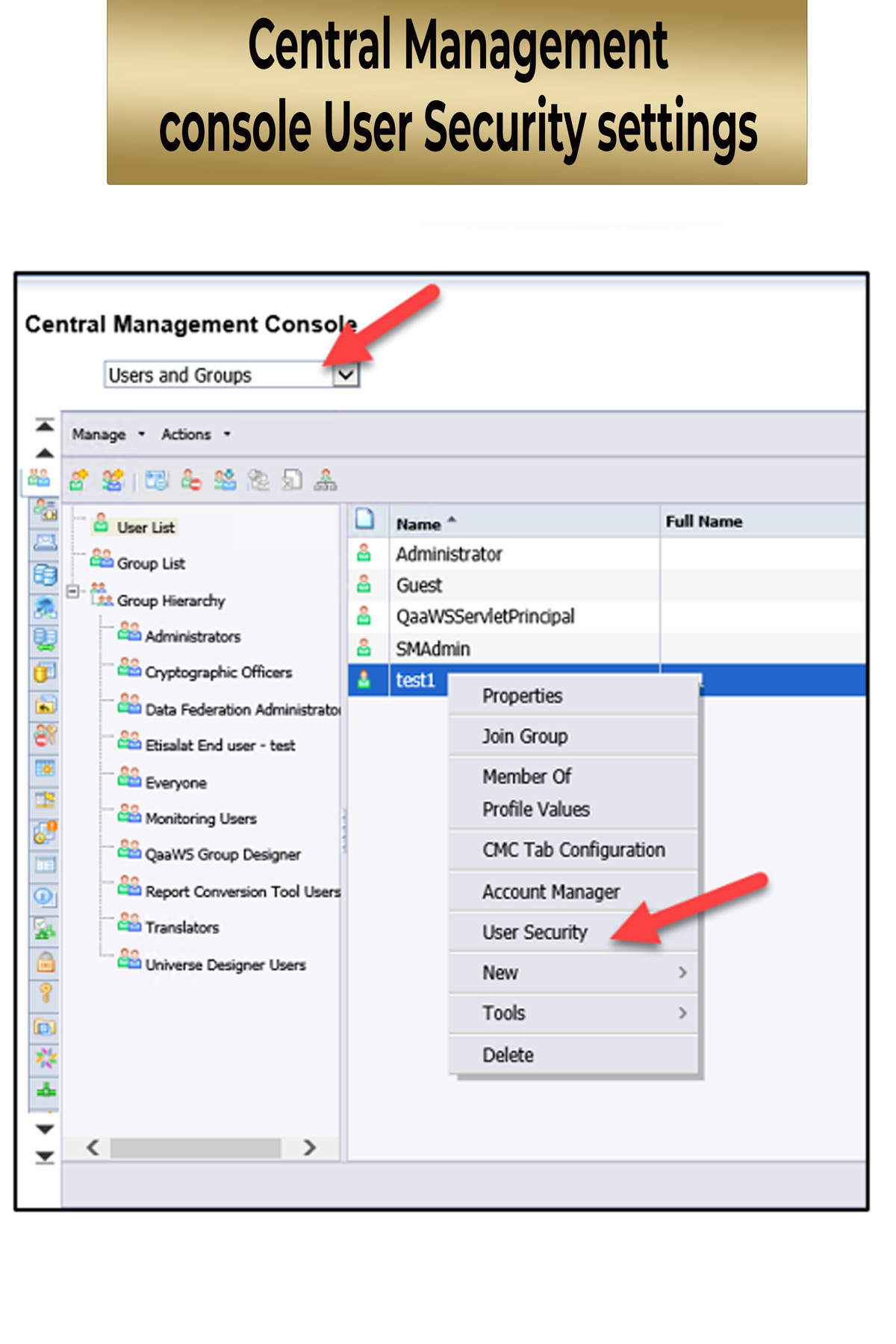Image resolution: width=896 pixels, height=1344 pixels.
Task: Open the Manage dropdown menu
Action: tap(108, 435)
